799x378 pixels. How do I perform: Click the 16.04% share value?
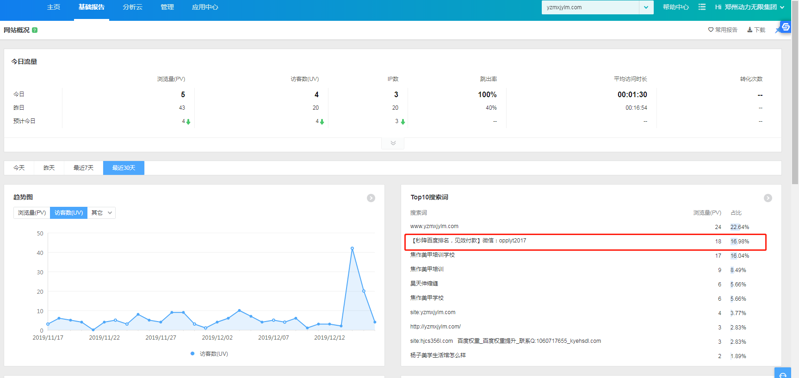[739, 256]
